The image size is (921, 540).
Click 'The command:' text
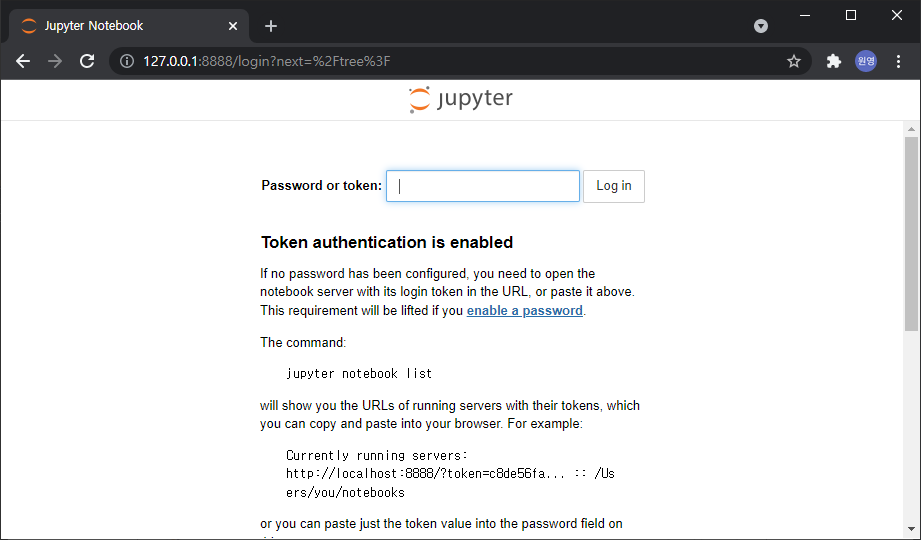pyautogui.click(x=303, y=343)
